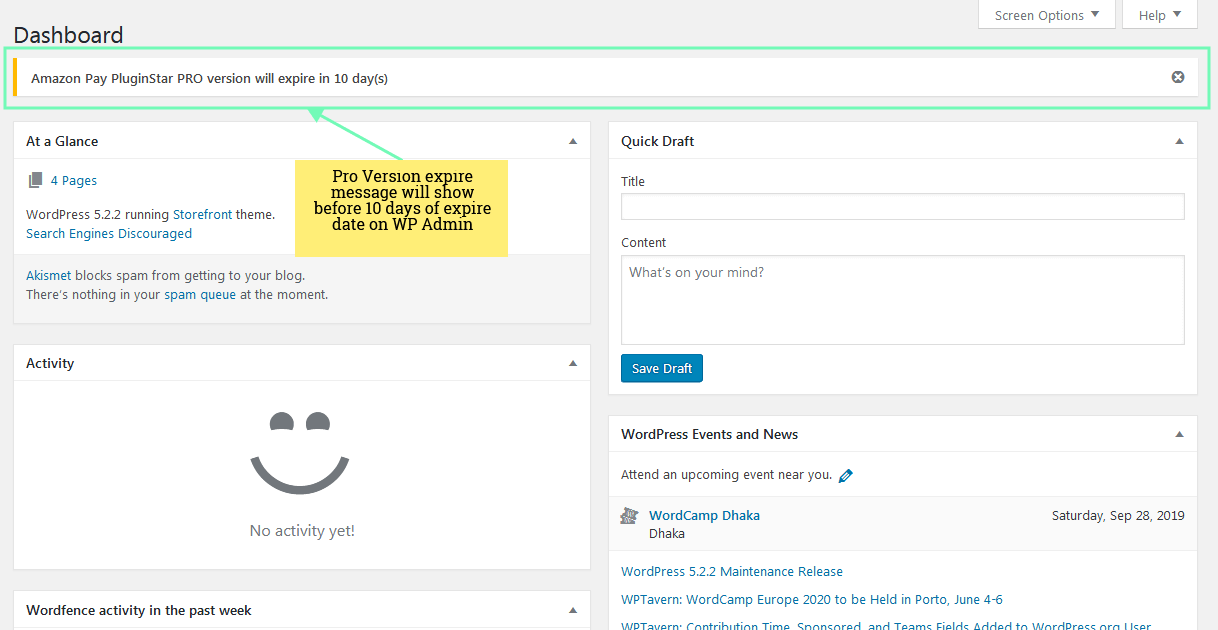Click the Quick Draft panel title
The width and height of the screenshot is (1218, 630).
tap(657, 142)
